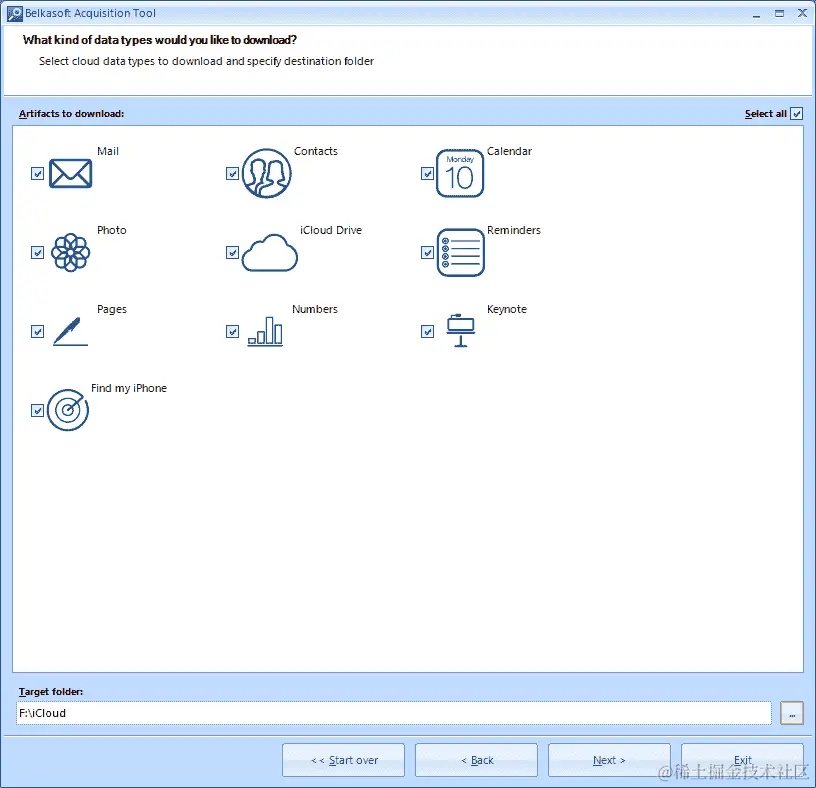
Task: Click the Photo label text
Action: (x=112, y=230)
